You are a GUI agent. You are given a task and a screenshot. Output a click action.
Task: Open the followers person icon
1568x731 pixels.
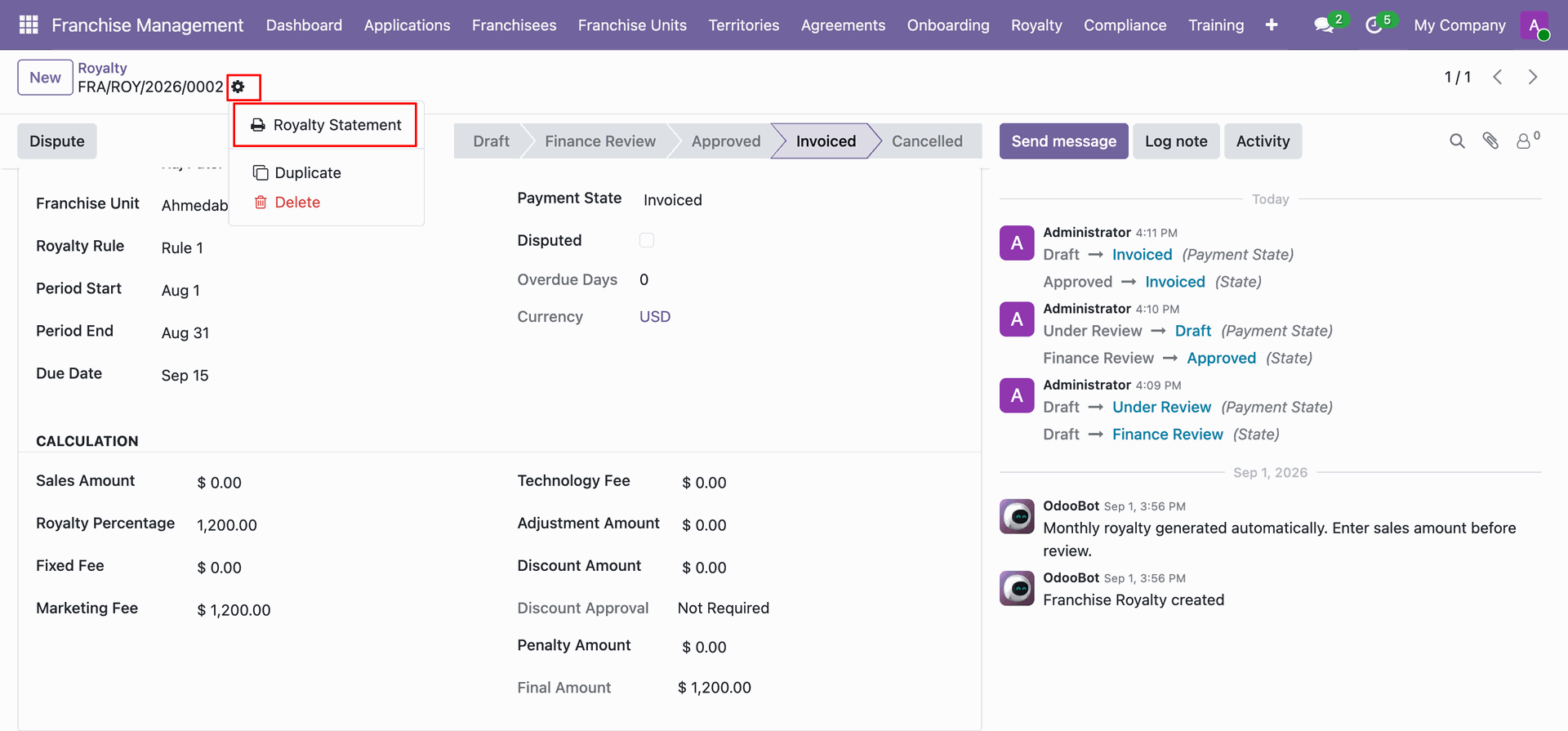pyautogui.click(x=1524, y=141)
